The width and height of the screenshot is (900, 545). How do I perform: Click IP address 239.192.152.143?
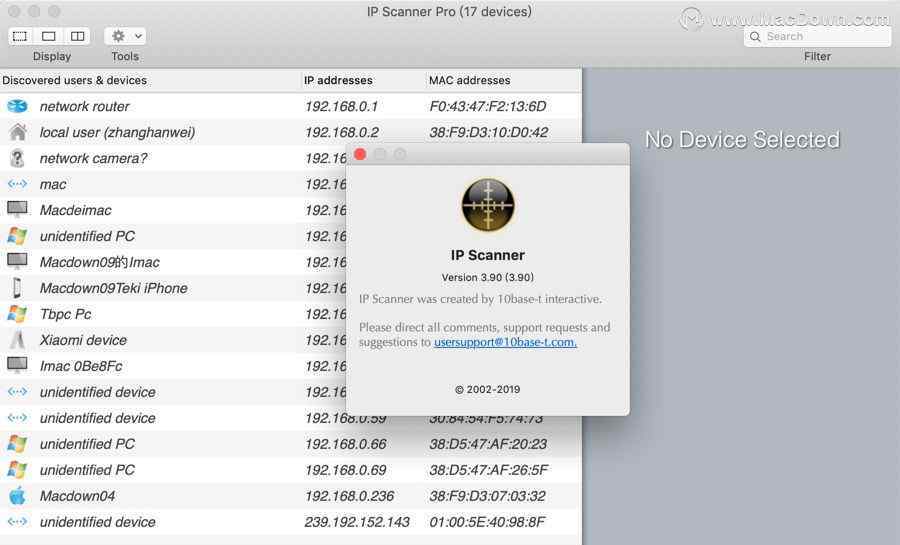coord(357,522)
